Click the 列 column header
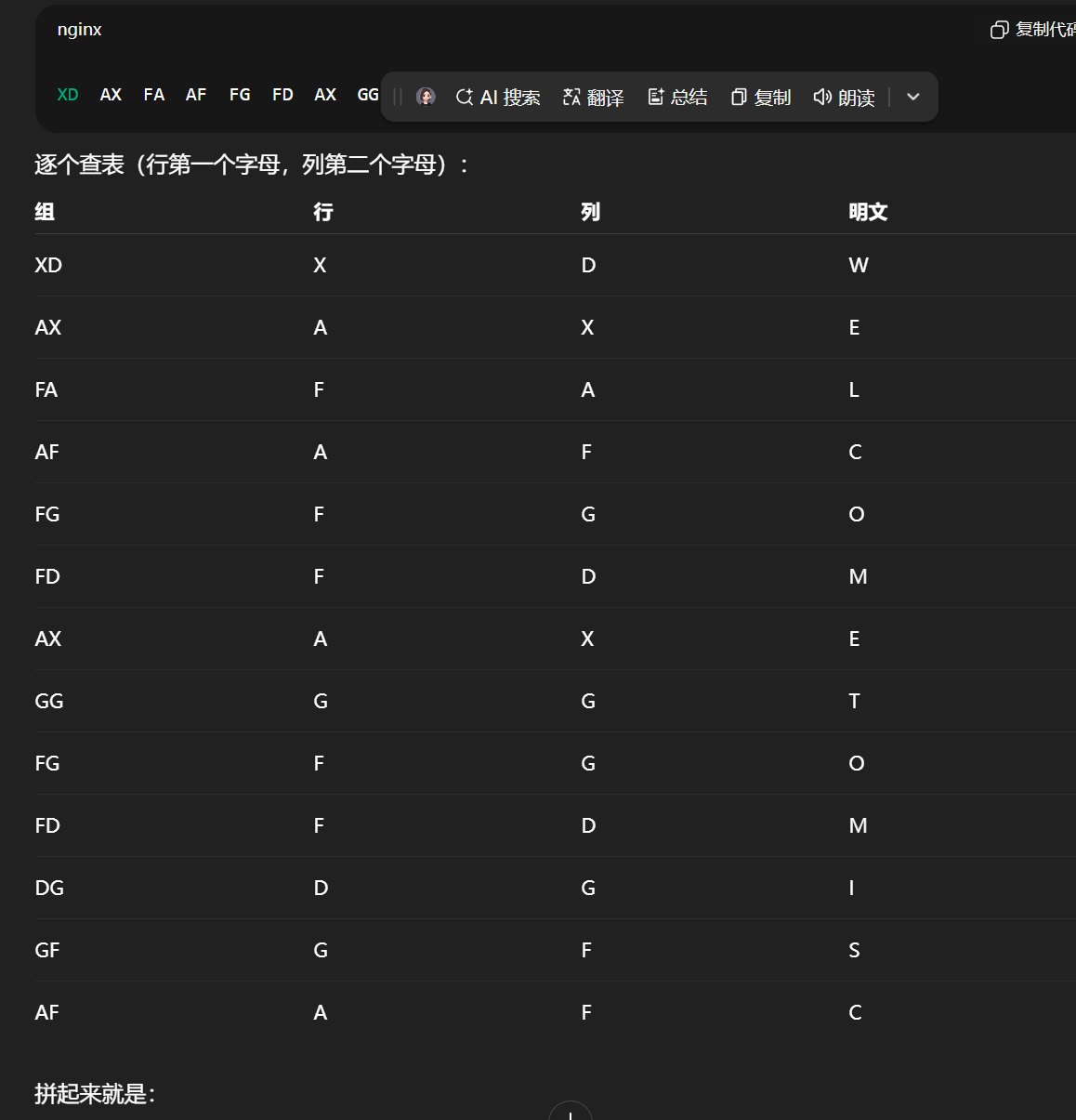1076x1120 pixels. click(x=591, y=212)
